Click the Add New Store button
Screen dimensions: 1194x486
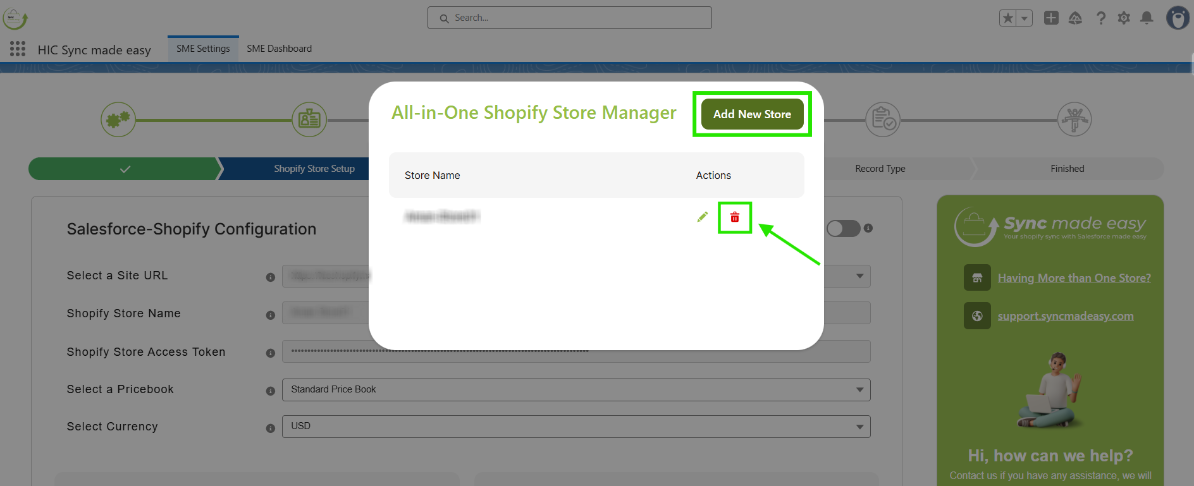[x=752, y=114]
